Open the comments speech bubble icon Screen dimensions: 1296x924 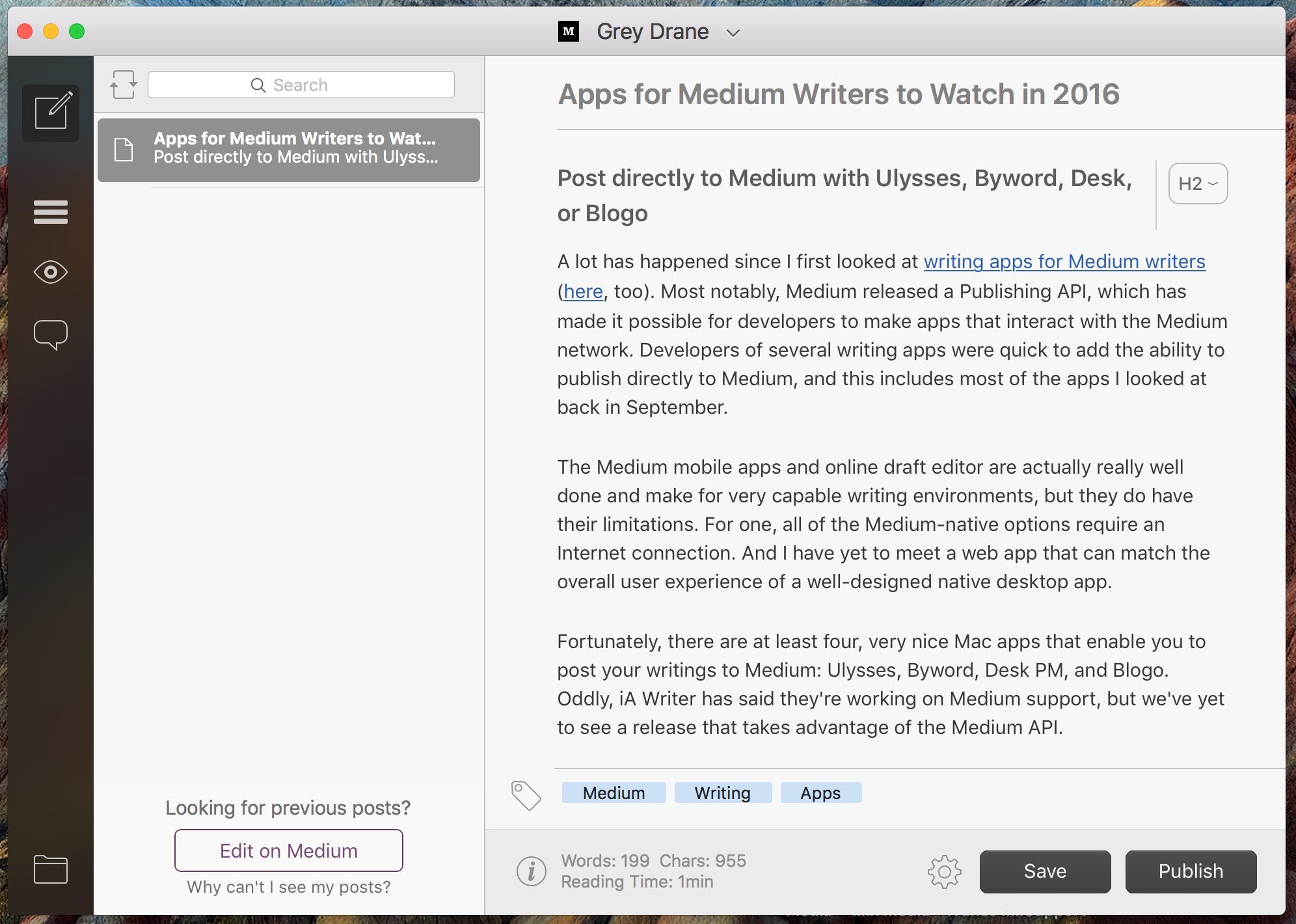pos(51,334)
